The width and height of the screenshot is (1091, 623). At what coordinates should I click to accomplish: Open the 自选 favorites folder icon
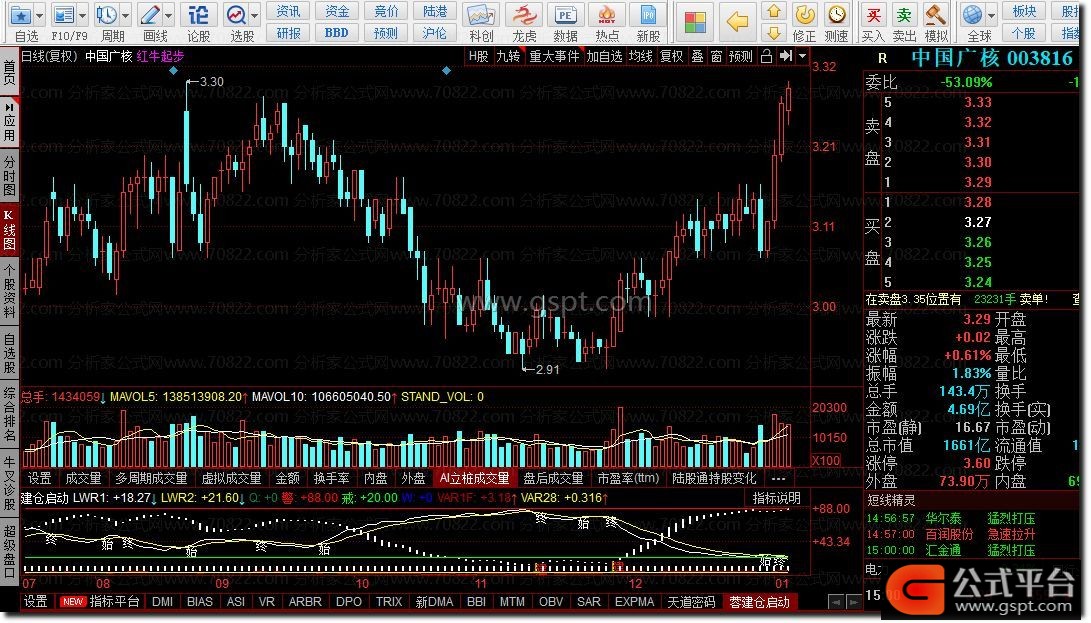coord(20,15)
